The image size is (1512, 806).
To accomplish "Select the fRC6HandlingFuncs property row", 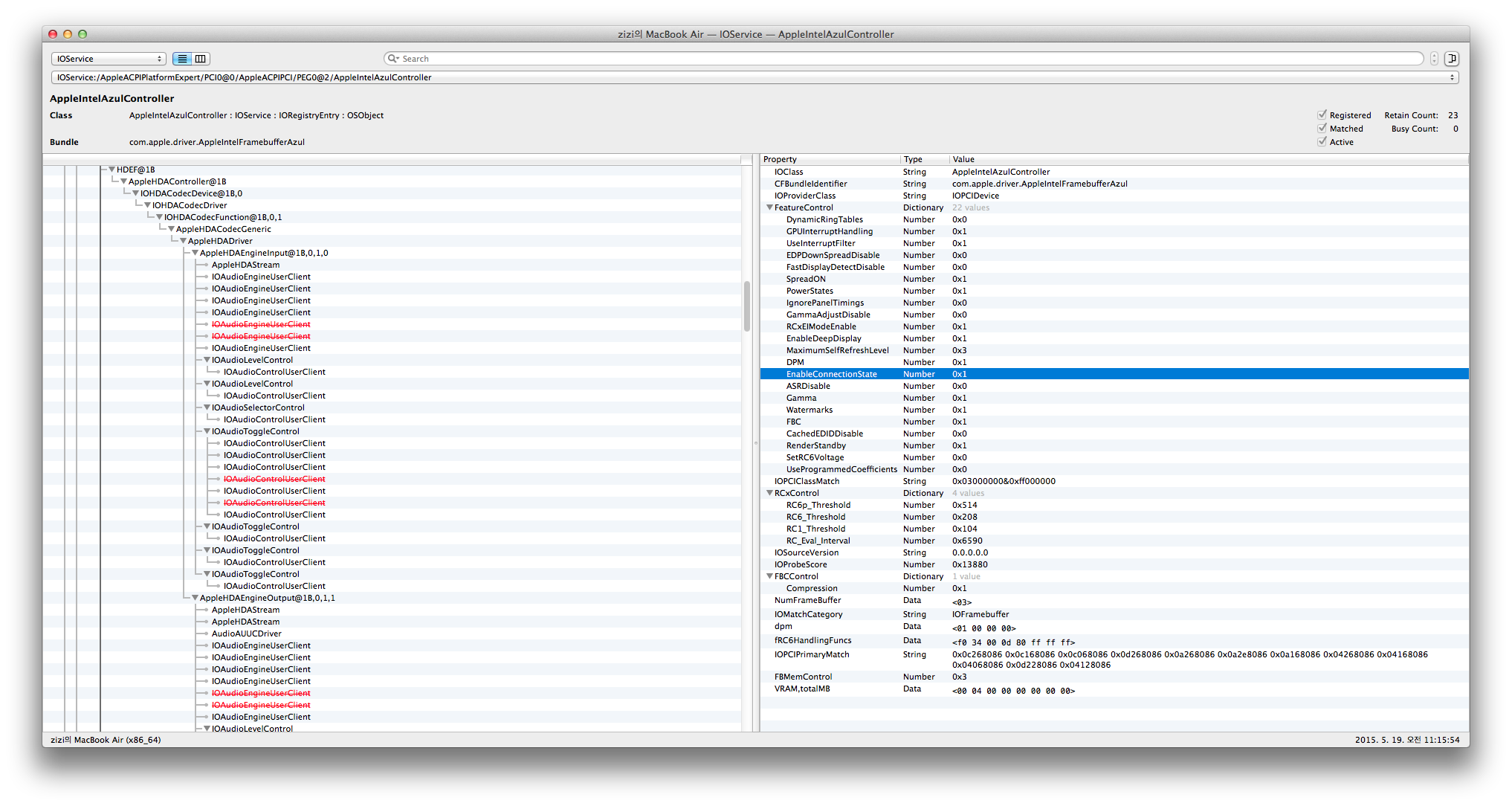I will point(1114,641).
